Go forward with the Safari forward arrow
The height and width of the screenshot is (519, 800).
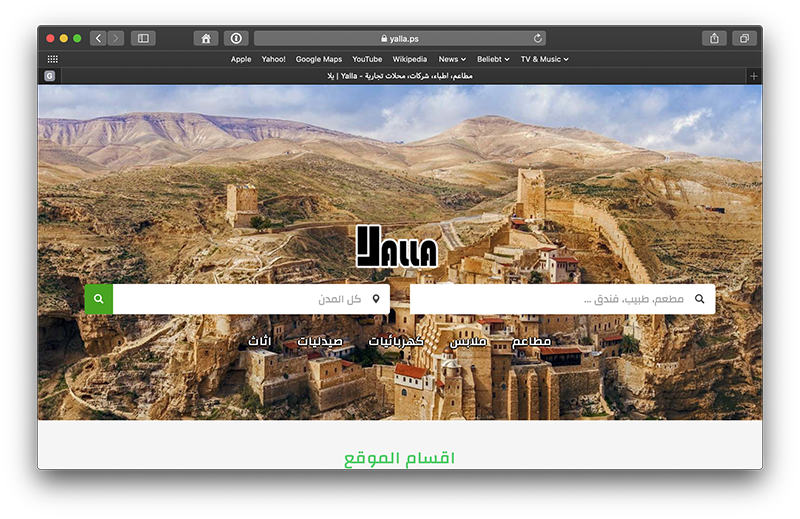116,38
